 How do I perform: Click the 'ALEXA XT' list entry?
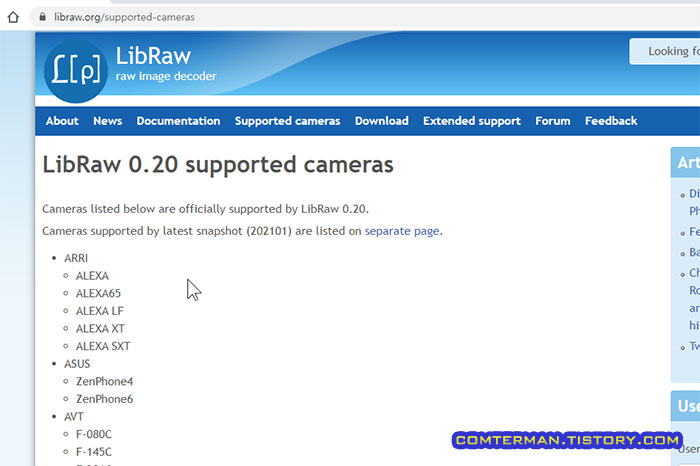click(x=100, y=329)
